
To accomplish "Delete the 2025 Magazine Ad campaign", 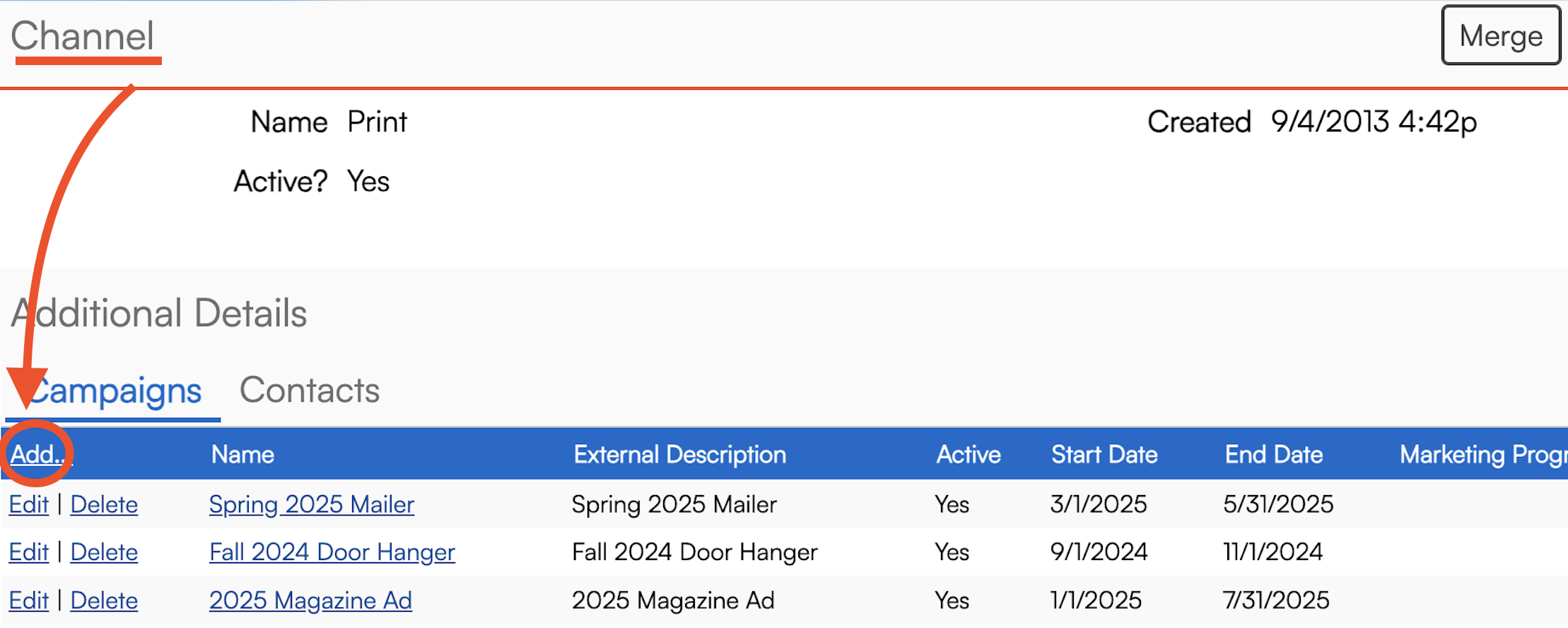I will coord(104,600).
